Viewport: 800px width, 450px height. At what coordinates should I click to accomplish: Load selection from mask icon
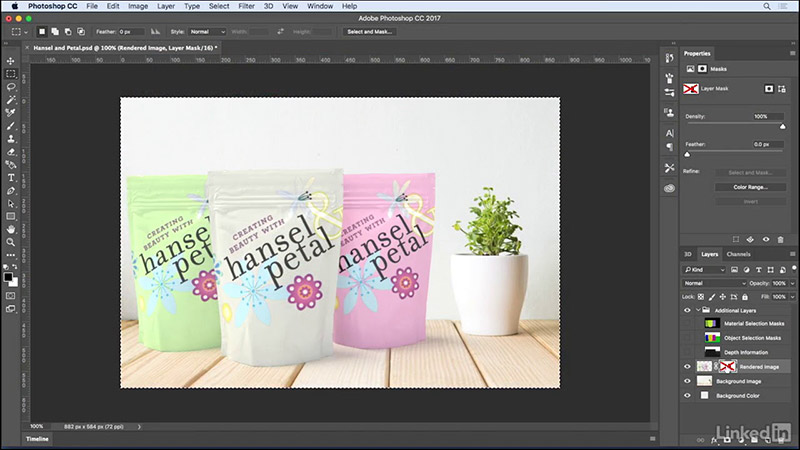pos(736,239)
